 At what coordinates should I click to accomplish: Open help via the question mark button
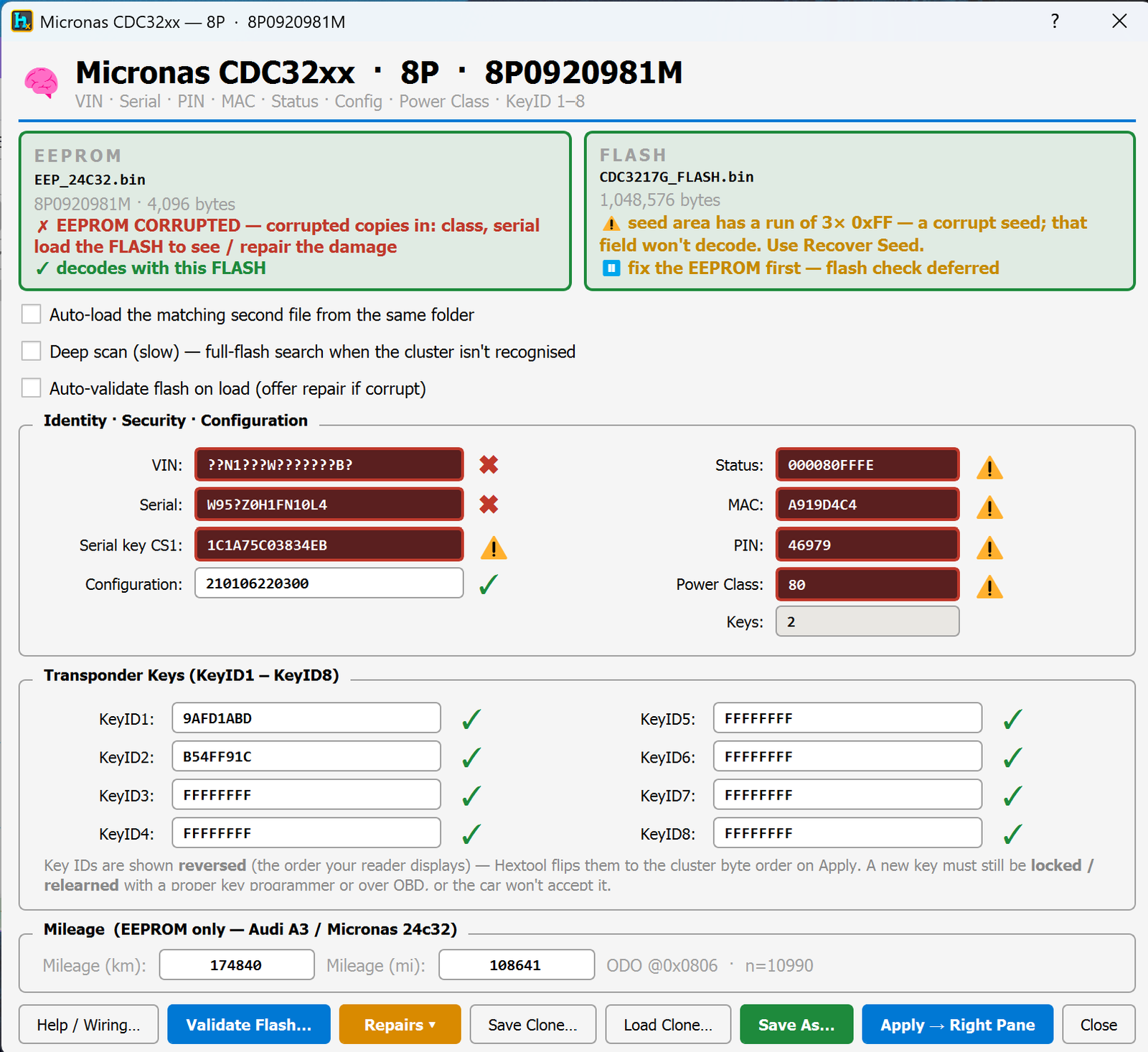[1055, 22]
